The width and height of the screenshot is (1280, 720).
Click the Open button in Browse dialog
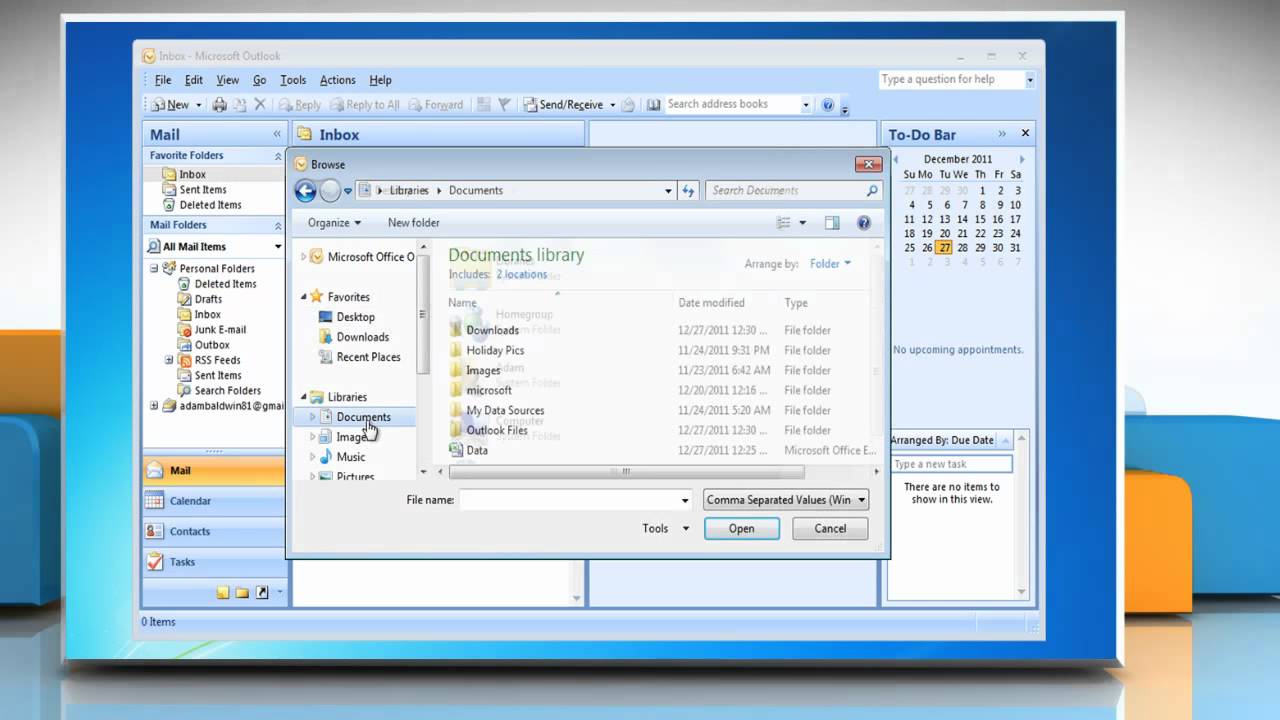[x=742, y=529]
